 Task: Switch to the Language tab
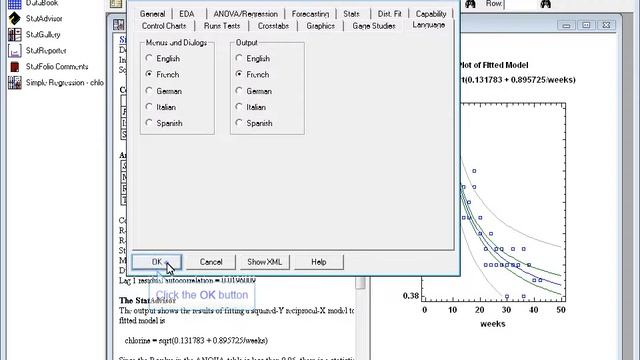pos(428,25)
